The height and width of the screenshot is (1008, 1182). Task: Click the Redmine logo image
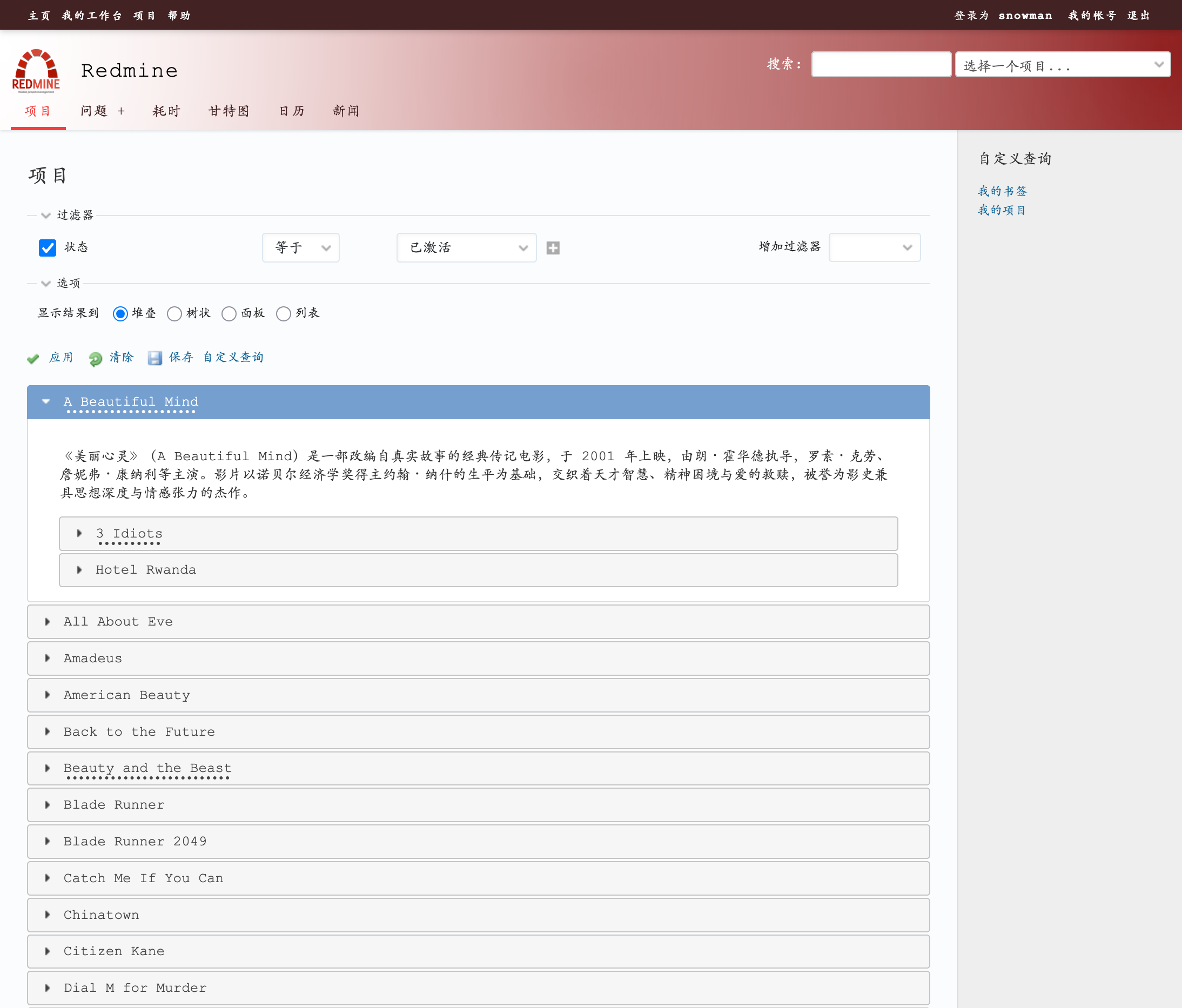(36, 71)
